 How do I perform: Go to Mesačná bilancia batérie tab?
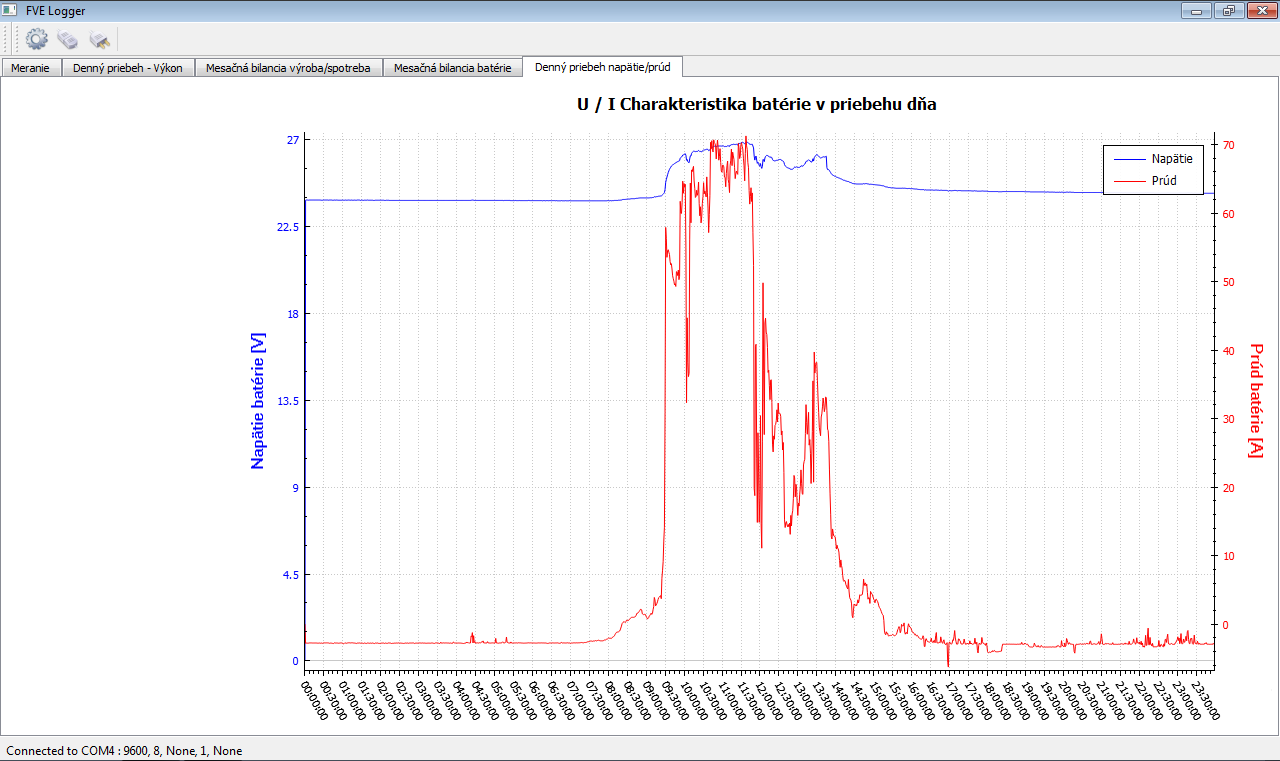click(x=452, y=68)
